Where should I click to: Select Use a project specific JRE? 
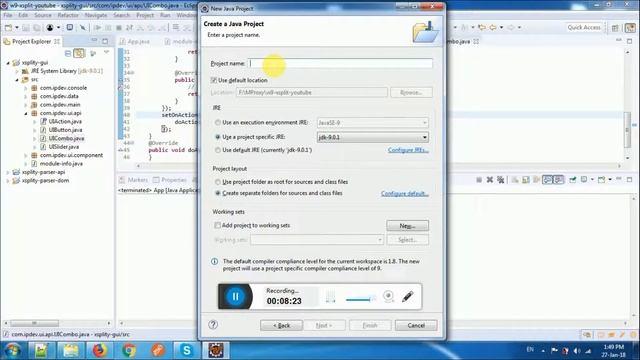click(x=218, y=137)
